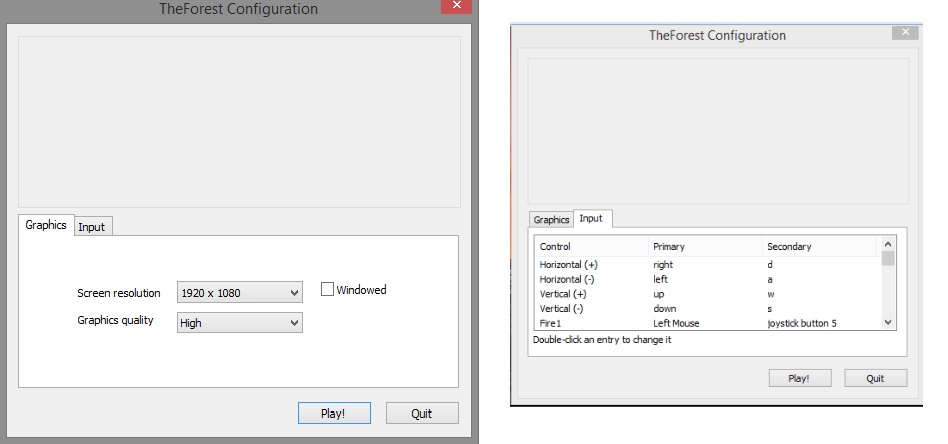Click secondary binding 'a'
The image size is (948, 444).
coord(770,279)
